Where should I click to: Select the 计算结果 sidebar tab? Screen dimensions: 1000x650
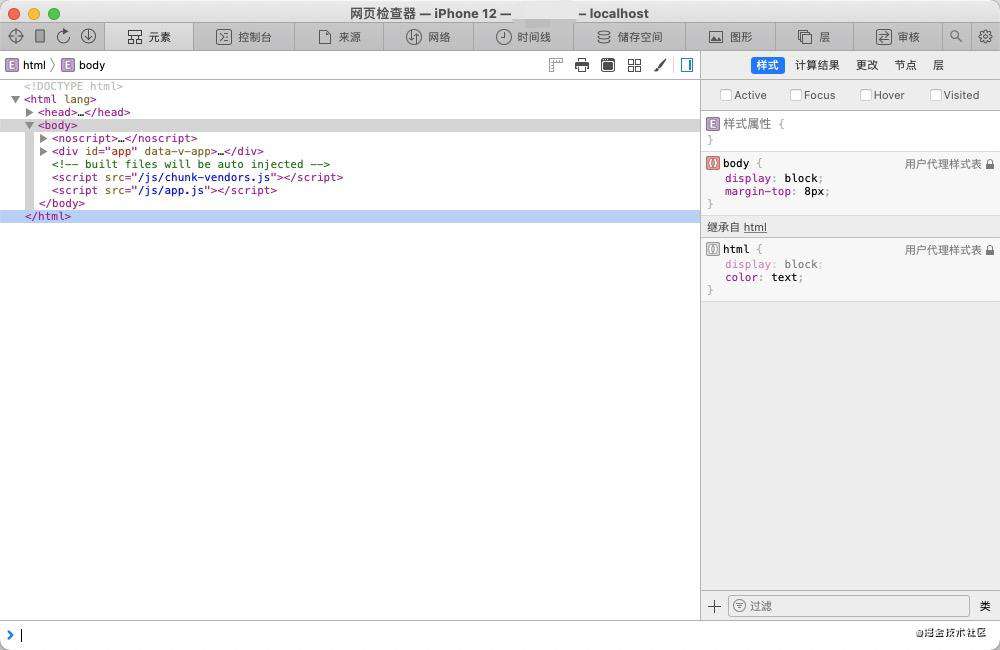[x=817, y=65]
